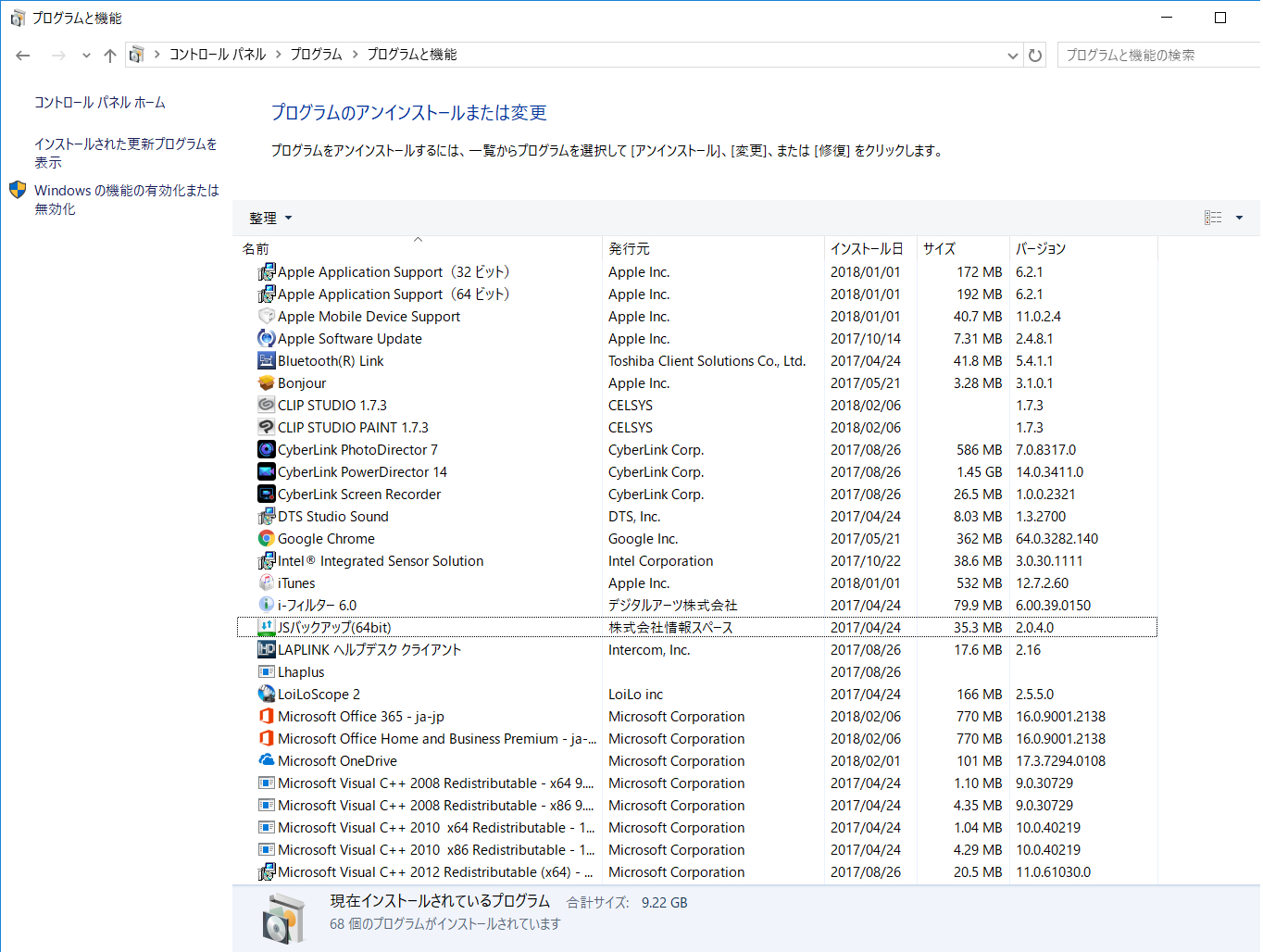The image size is (1263, 952).
Task: Click the CLIP STUDIO 1.7.3 icon
Action: [267, 406]
